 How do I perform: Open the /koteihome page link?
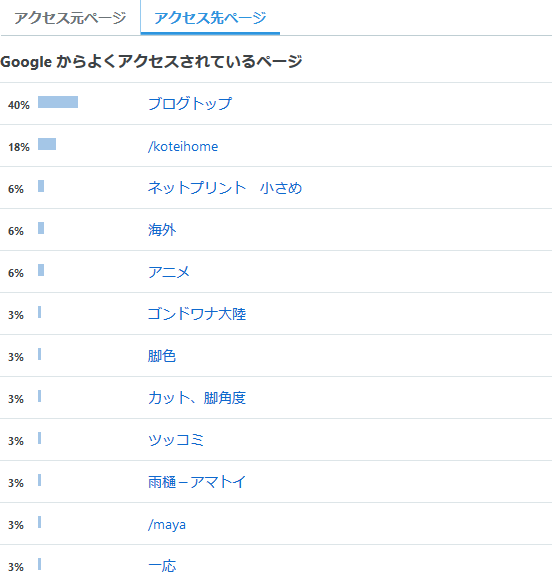point(183,146)
